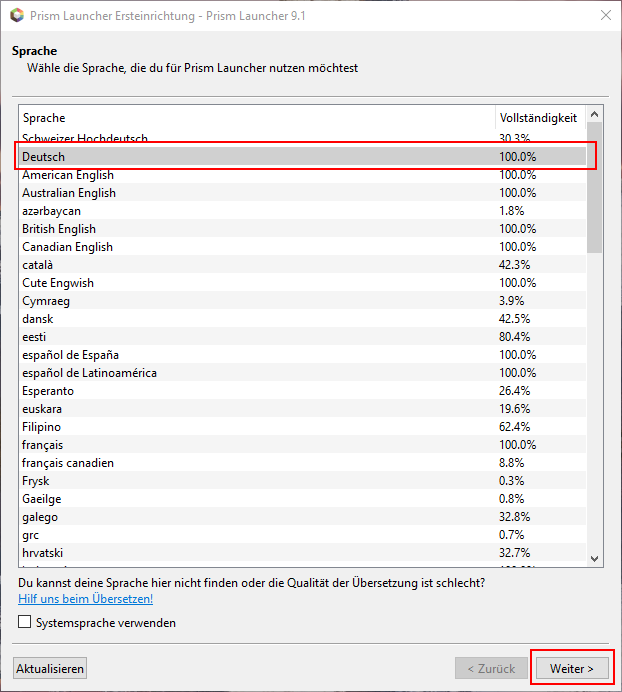
Task: Sort by the Sprache column header
Action: pyautogui.click(x=257, y=118)
